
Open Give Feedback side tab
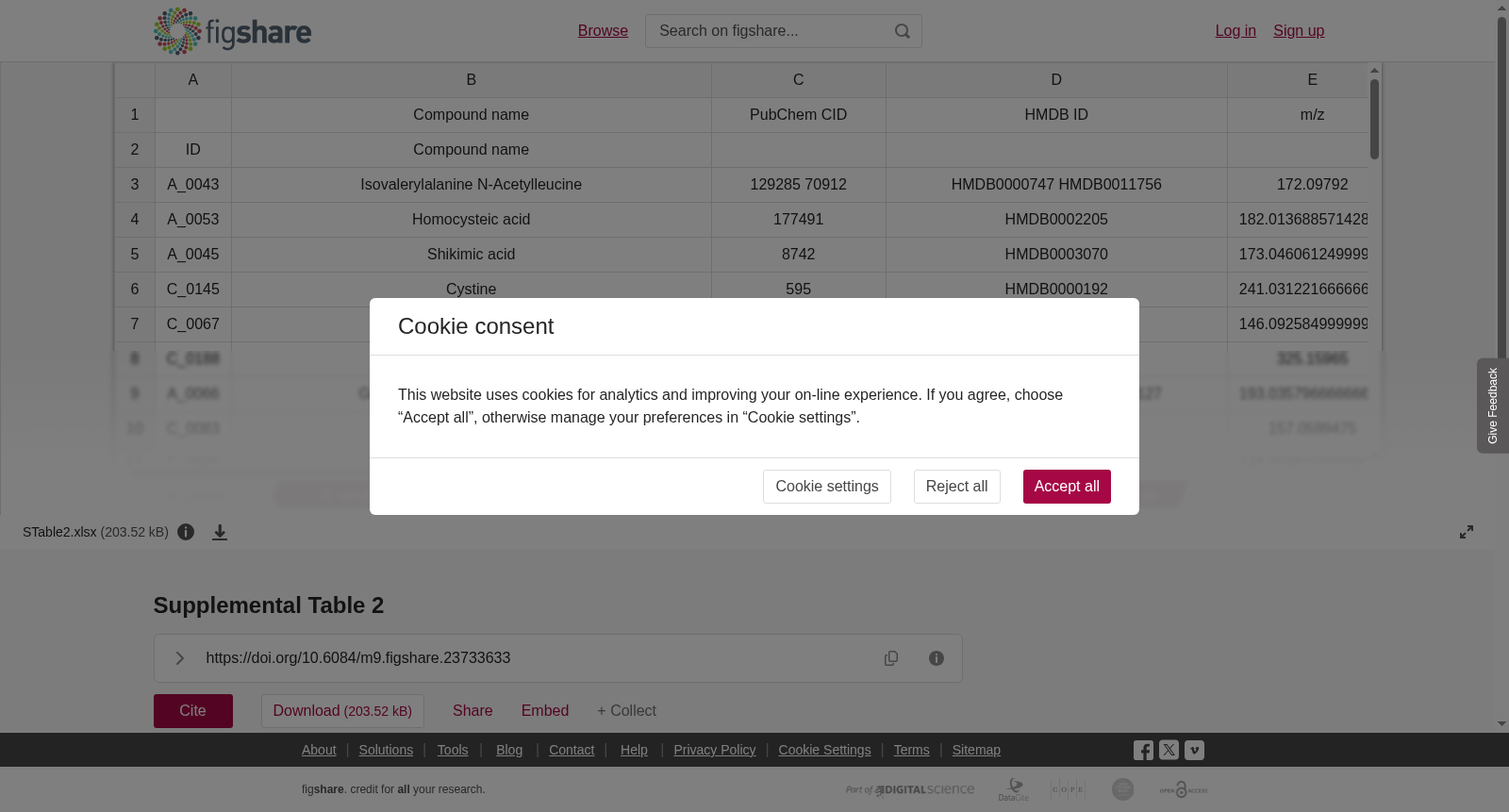(1492, 406)
